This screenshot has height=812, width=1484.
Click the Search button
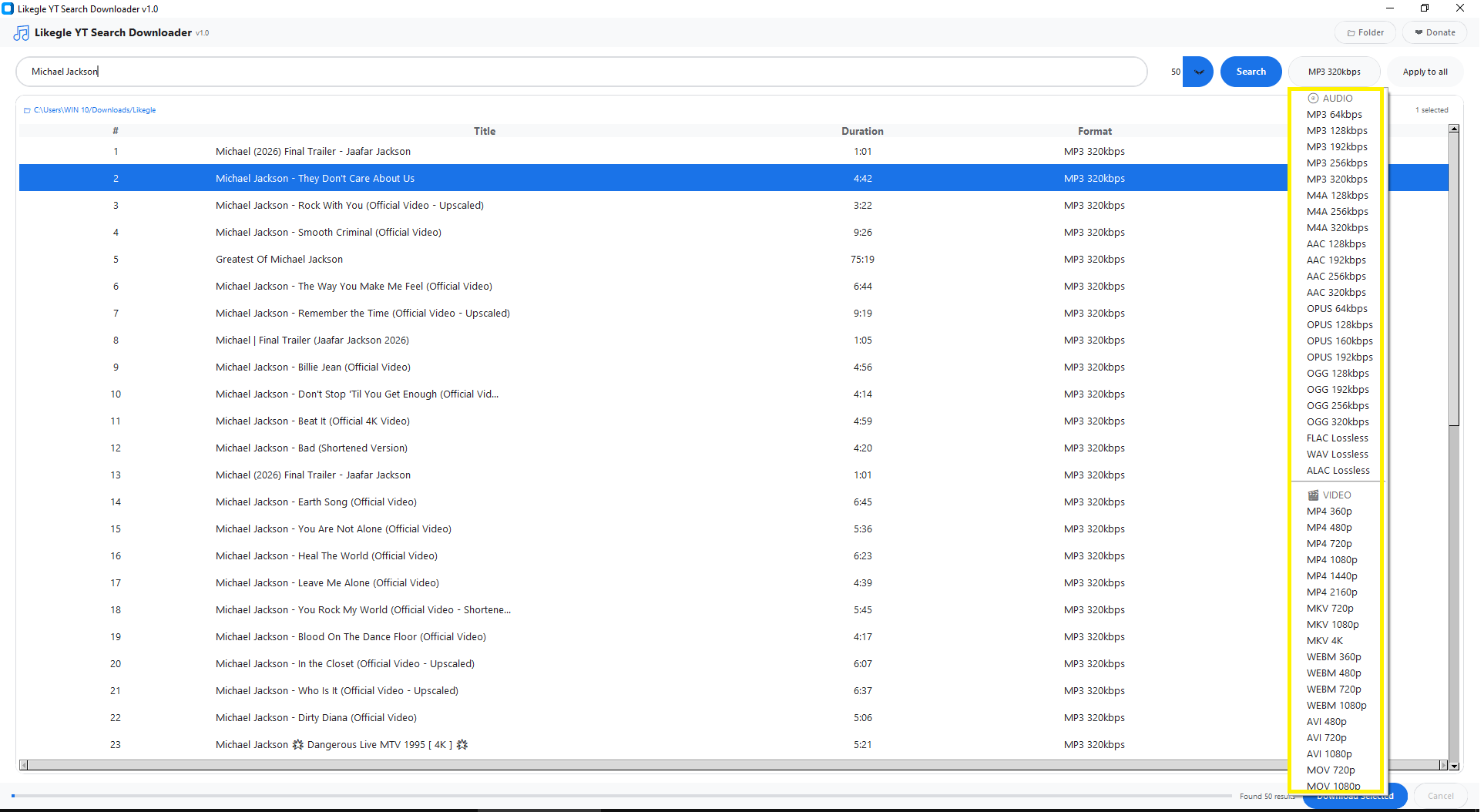[1251, 71]
